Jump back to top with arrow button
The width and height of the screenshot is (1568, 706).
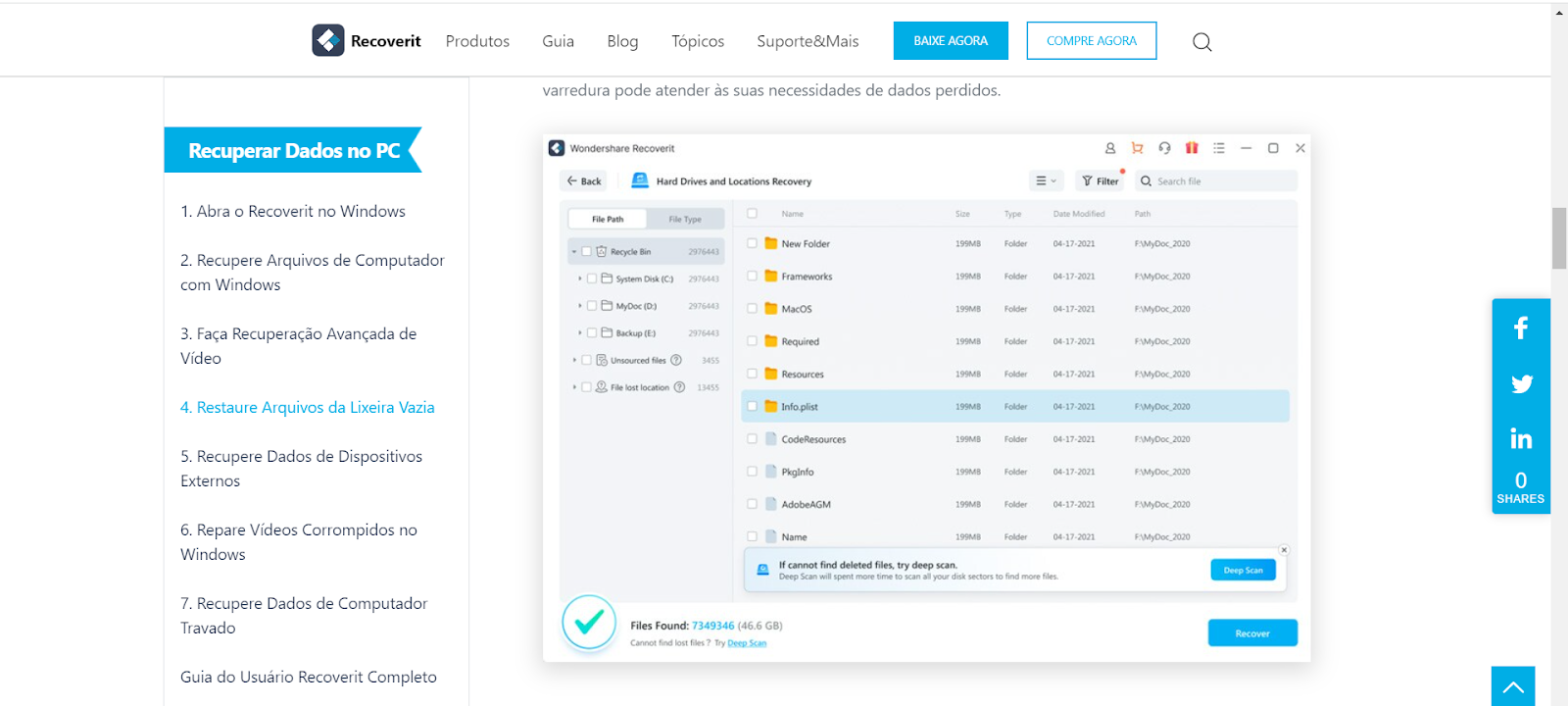coord(1513,686)
